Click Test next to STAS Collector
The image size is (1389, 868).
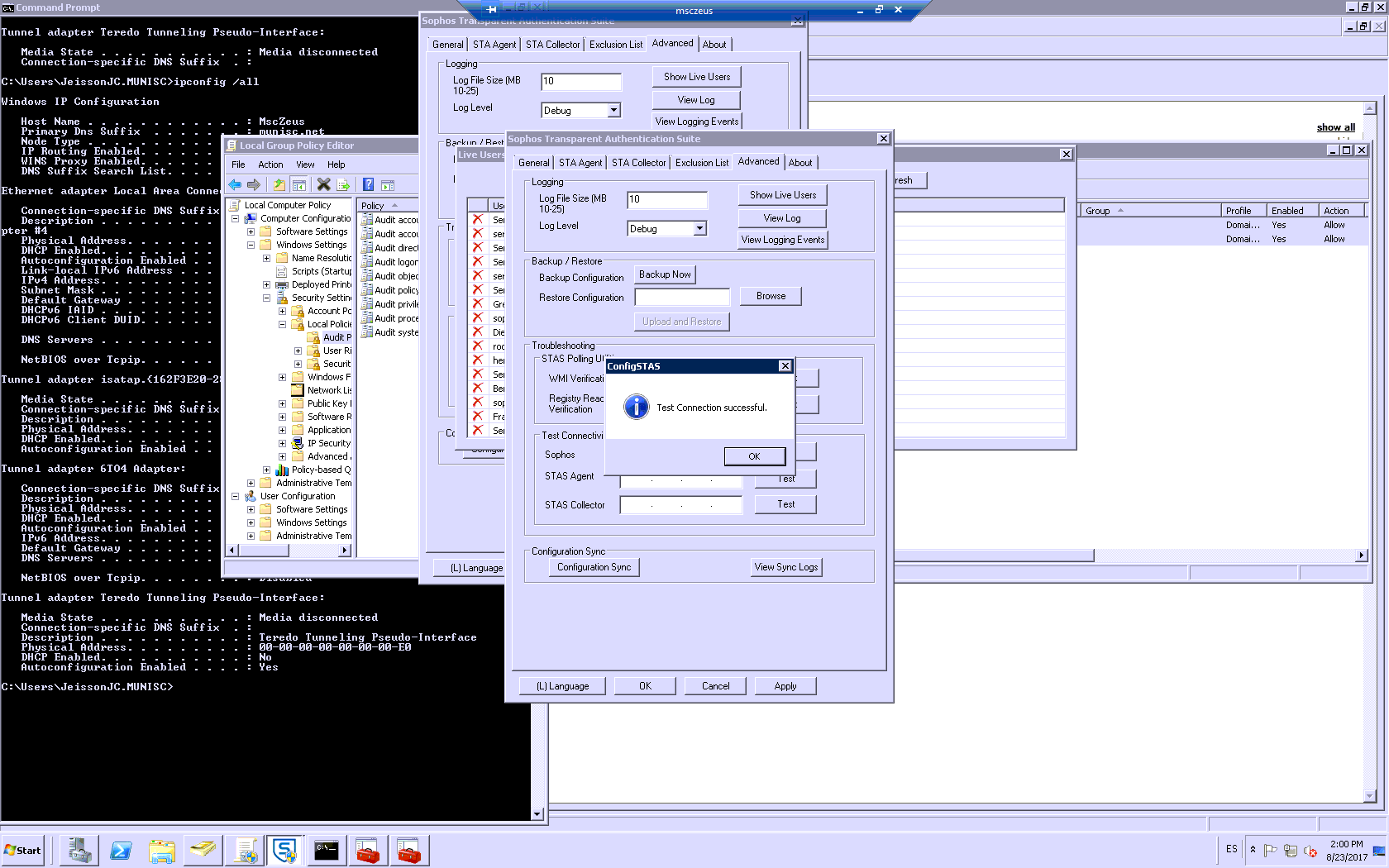pos(785,504)
